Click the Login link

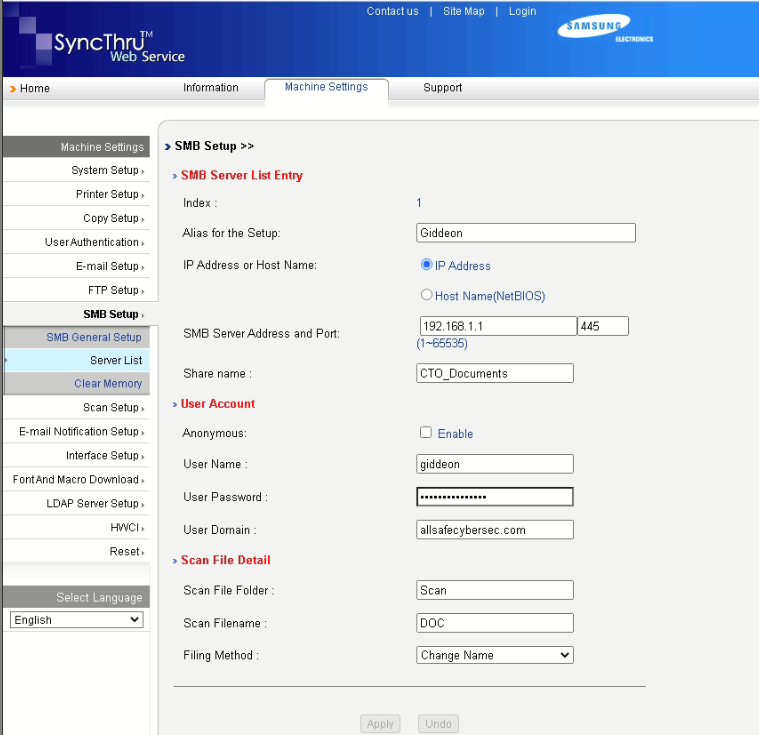coord(522,11)
